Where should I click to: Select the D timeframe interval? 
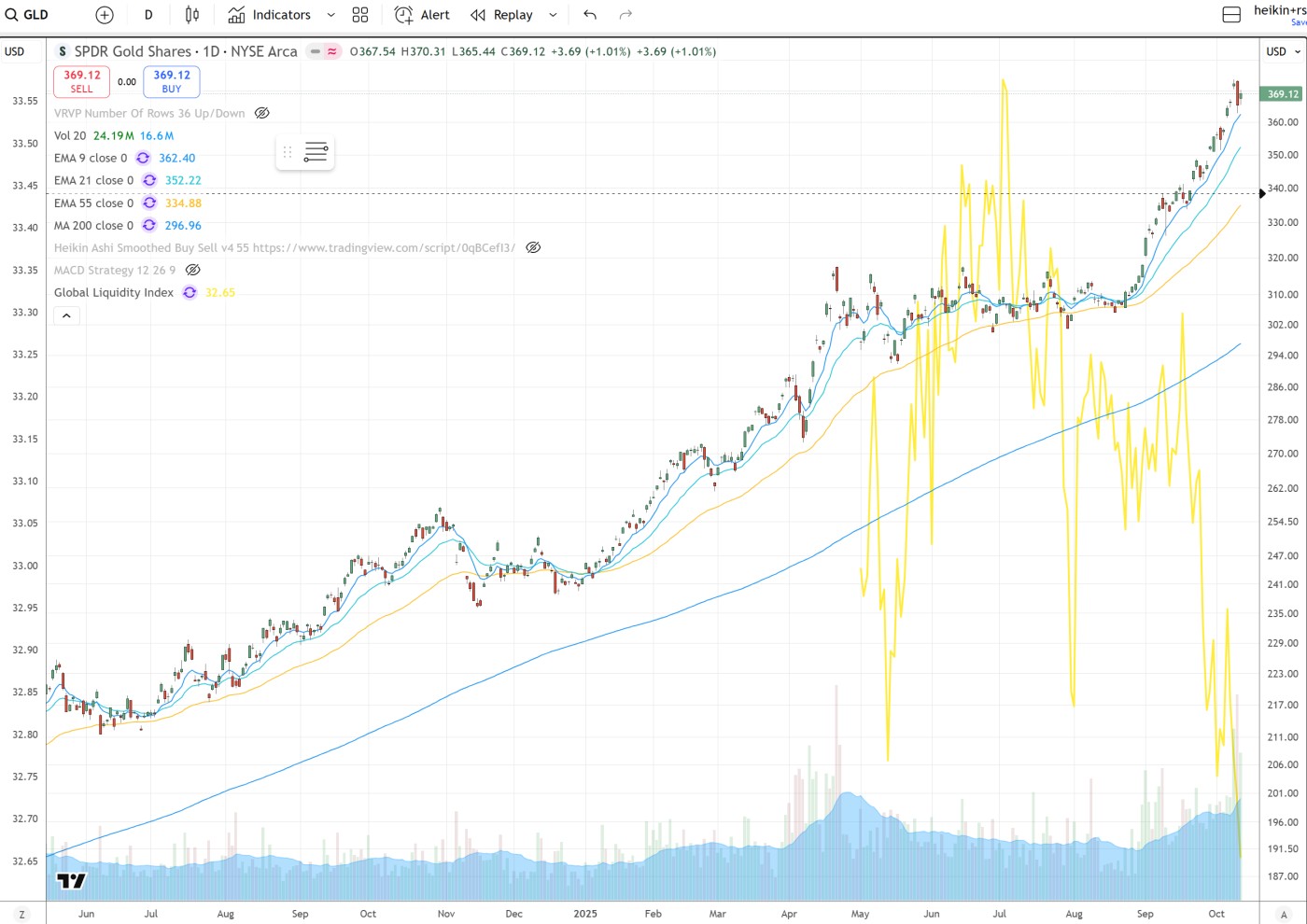148,15
